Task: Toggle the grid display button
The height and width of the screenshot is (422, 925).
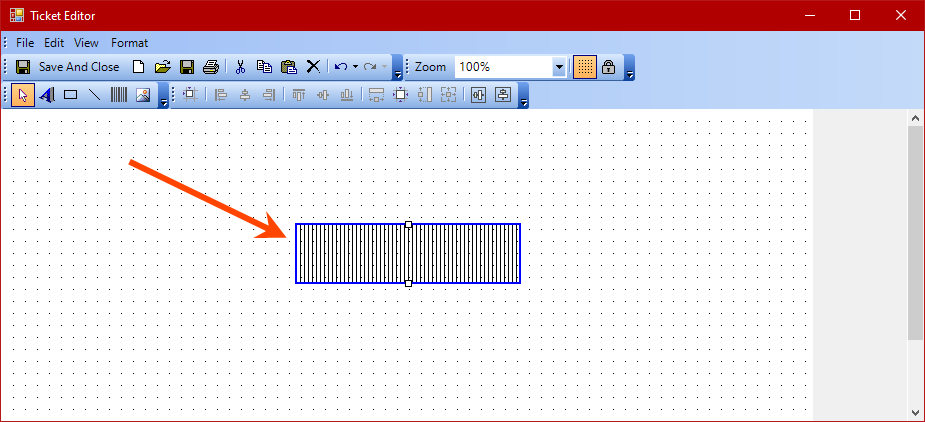Action: 585,67
